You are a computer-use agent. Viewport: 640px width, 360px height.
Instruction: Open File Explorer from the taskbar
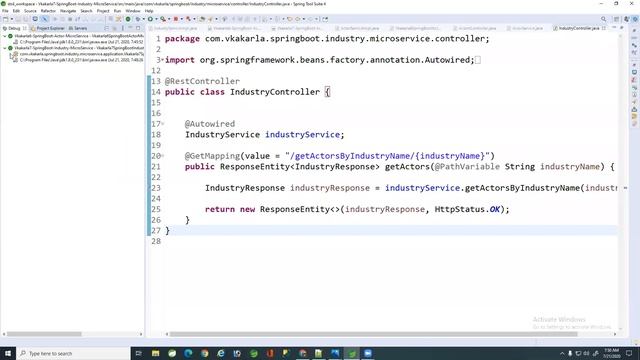(x=156, y=353)
